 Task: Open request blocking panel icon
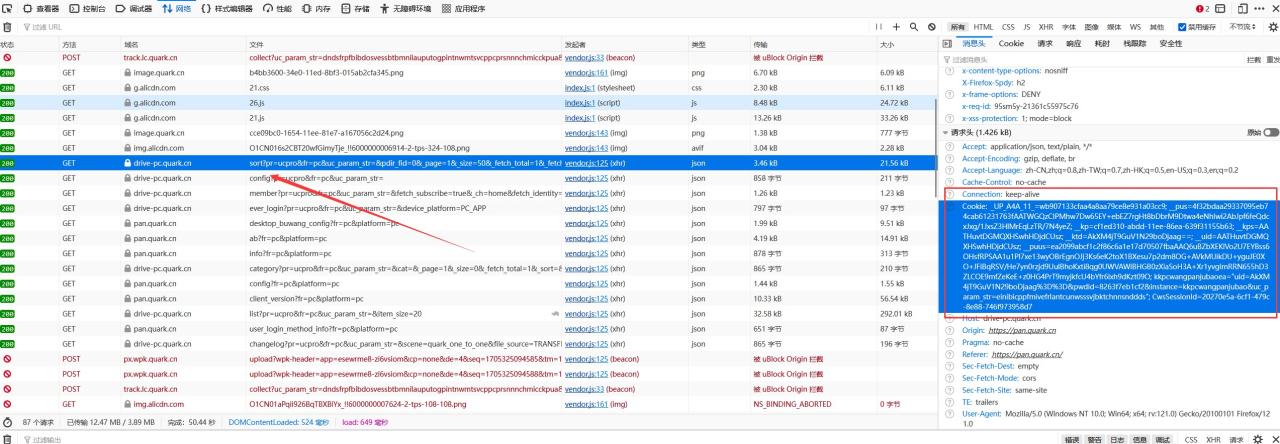(932, 27)
